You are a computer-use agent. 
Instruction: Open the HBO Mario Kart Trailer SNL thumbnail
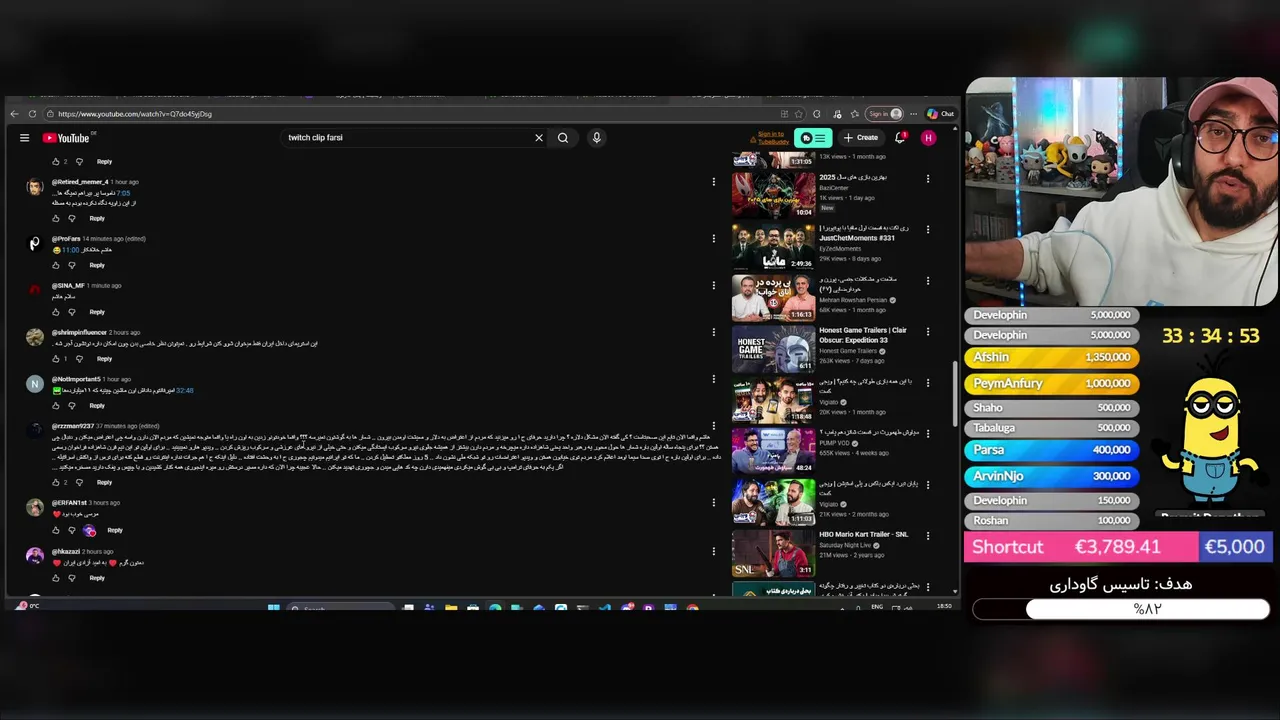point(773,554)
